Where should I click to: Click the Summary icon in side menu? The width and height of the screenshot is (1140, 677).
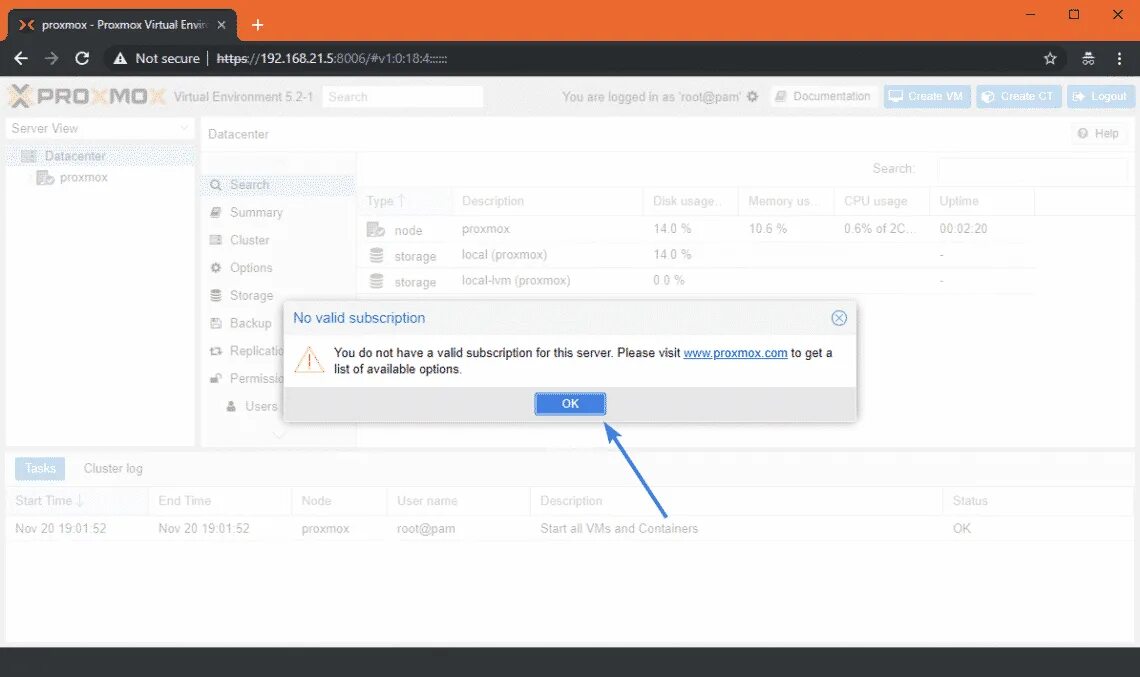[215, 212]
